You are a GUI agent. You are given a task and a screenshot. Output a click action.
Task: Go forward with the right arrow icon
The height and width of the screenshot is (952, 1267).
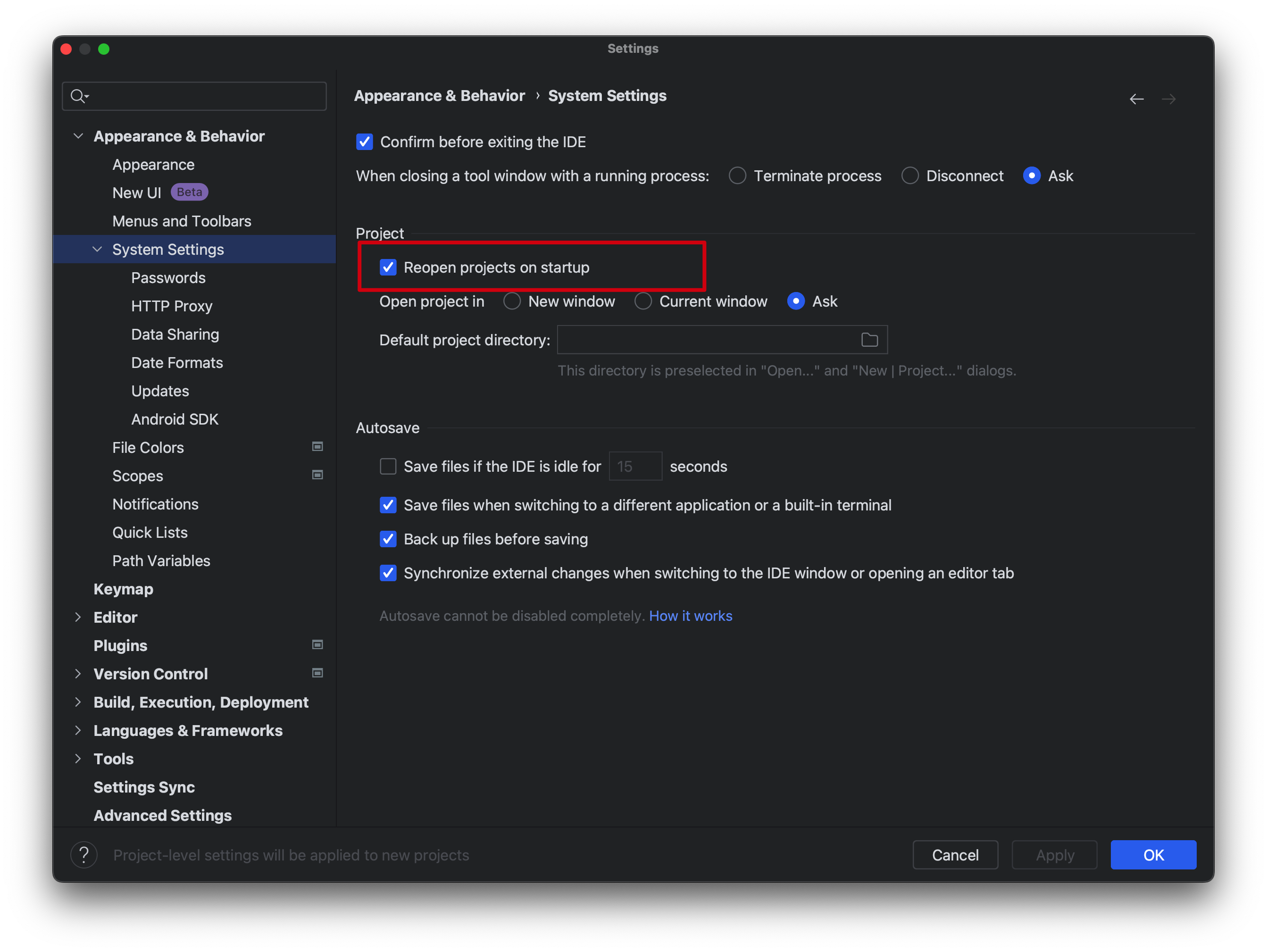pos(1168,99)
